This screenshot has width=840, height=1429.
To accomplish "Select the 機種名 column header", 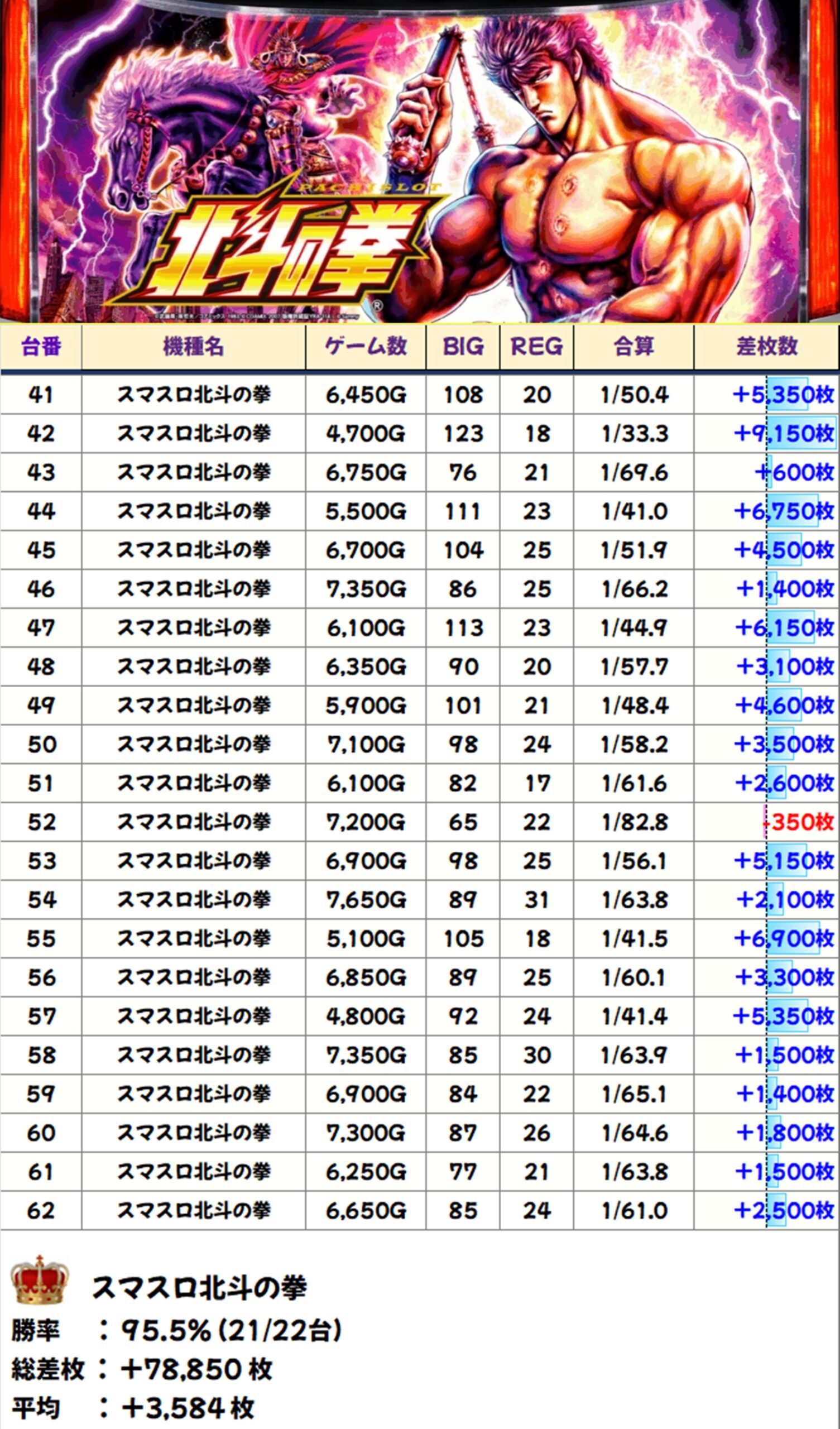I will 194,347.
